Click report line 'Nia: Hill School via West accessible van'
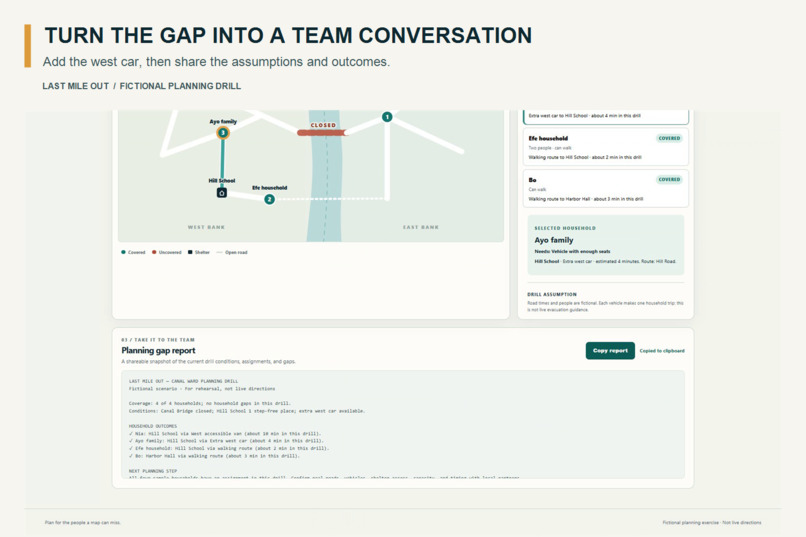 click(225, 434)
